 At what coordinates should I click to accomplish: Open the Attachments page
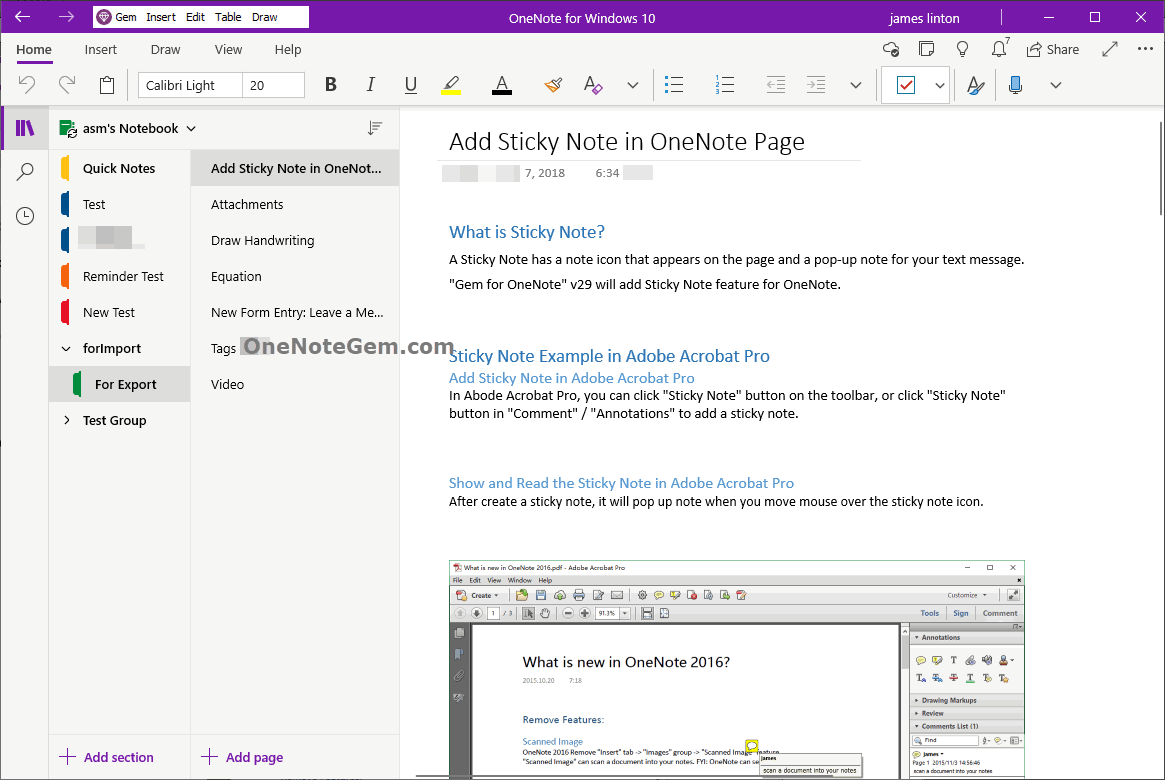[295, 204]
